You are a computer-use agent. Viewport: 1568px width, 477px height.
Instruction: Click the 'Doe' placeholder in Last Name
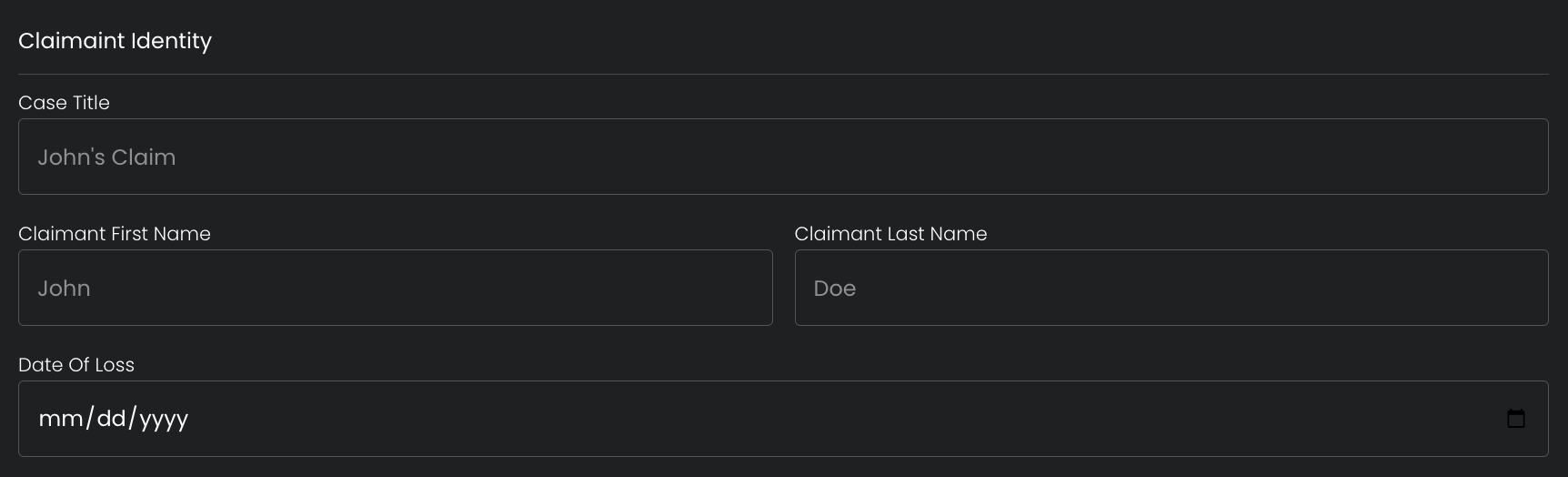[834, 289]
